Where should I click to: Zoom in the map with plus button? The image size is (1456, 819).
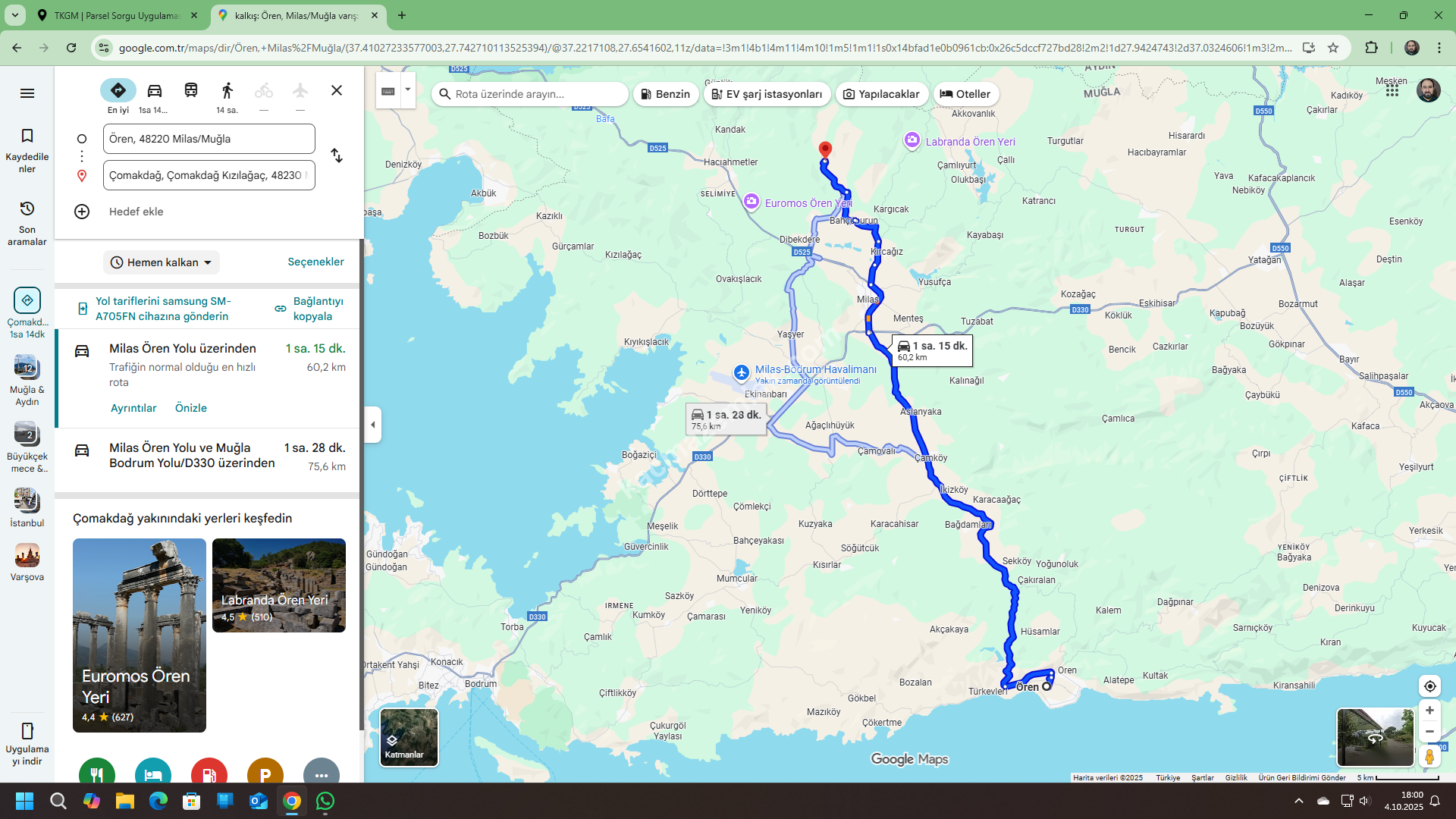pyautogui.click(x=1429, y=711)
